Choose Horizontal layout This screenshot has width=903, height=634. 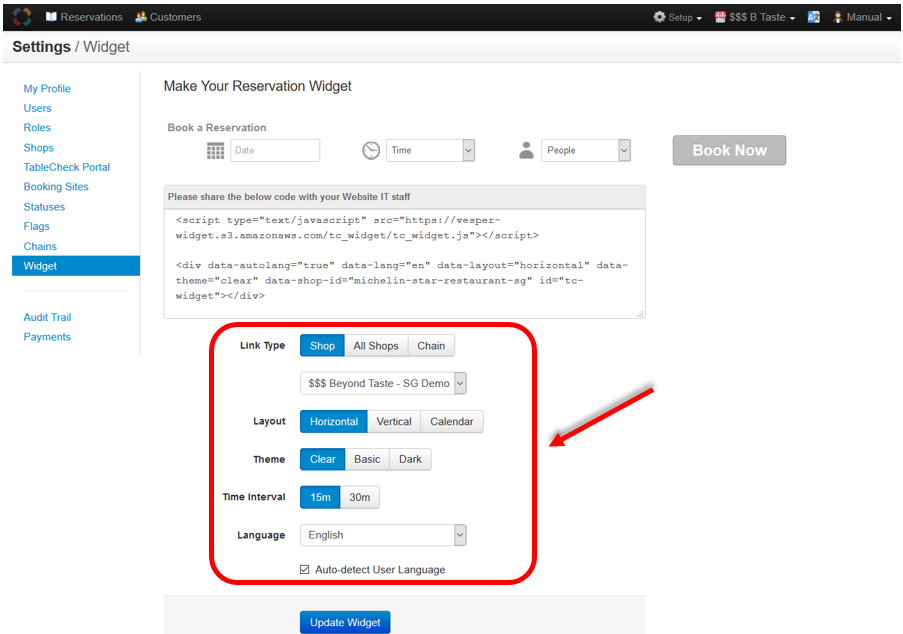(334, 422)
